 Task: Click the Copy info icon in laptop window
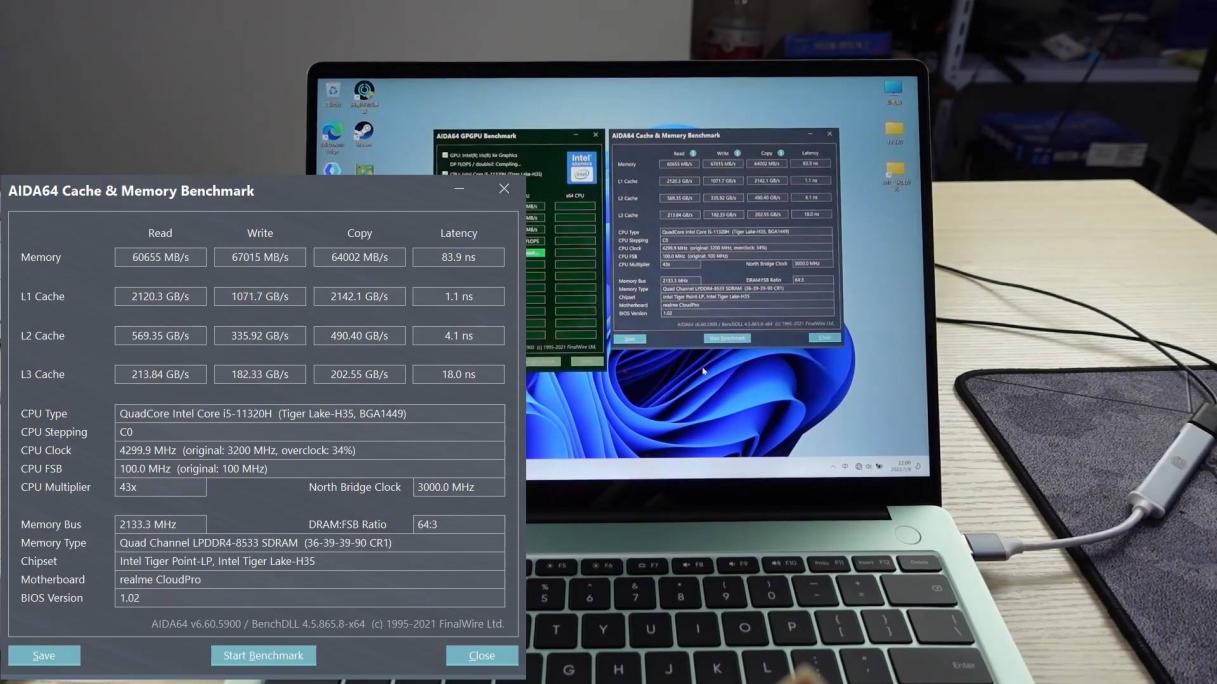[x=781, y=153]
